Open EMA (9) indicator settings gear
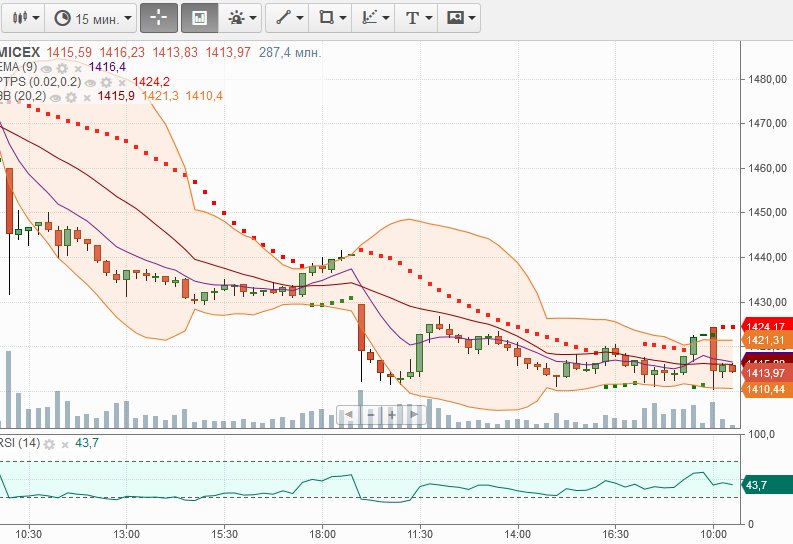The image size is (793, 544). [x=60, y=67]
